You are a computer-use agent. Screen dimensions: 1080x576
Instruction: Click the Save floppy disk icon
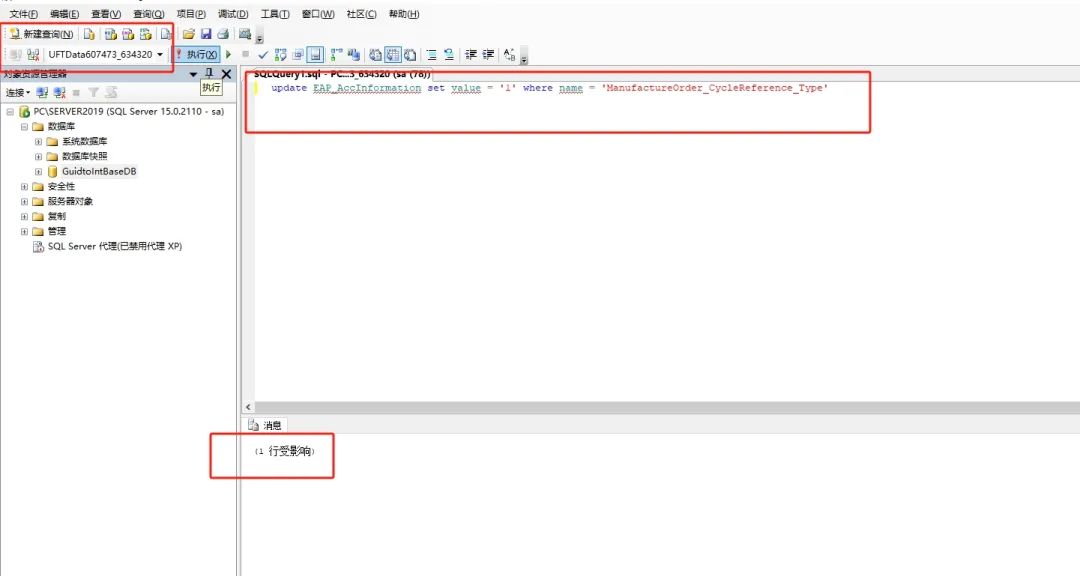tap(206, 34)
